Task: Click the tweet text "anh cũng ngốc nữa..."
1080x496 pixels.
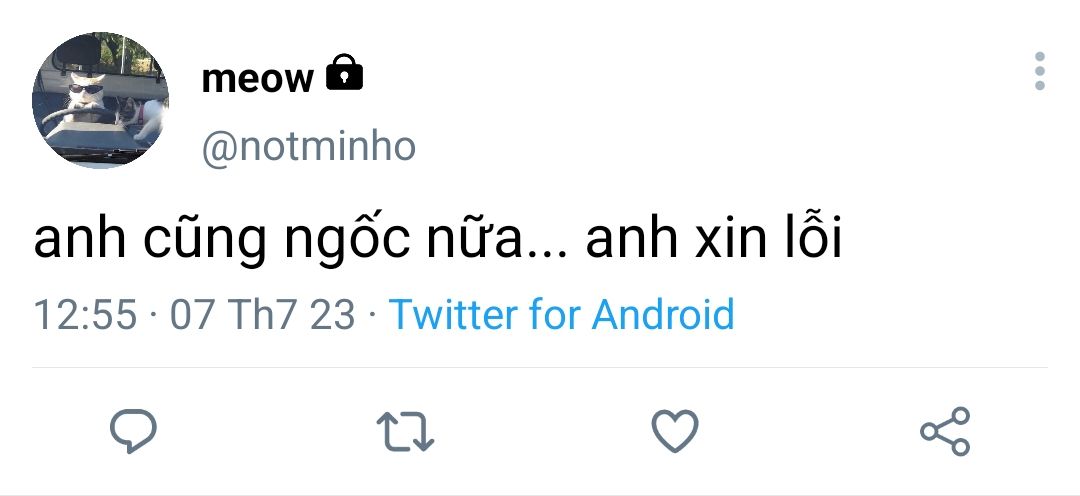Action: click(x=292, y=242)
